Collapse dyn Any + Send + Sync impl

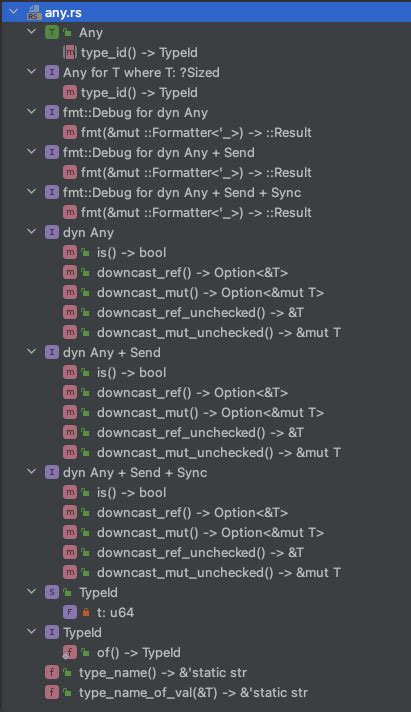click(x=31, y=472)
